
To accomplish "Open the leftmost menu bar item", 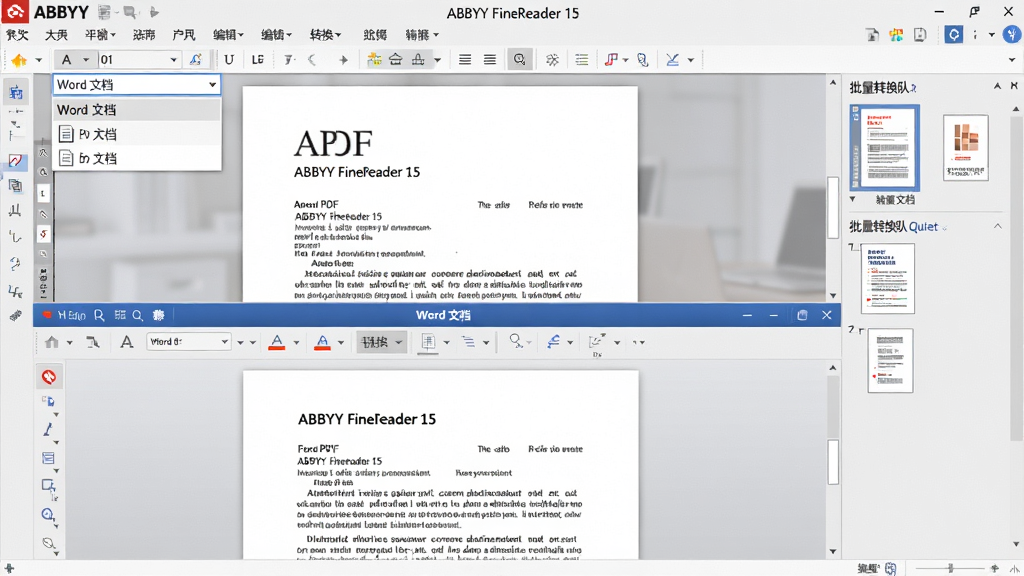I will [18, 35].
